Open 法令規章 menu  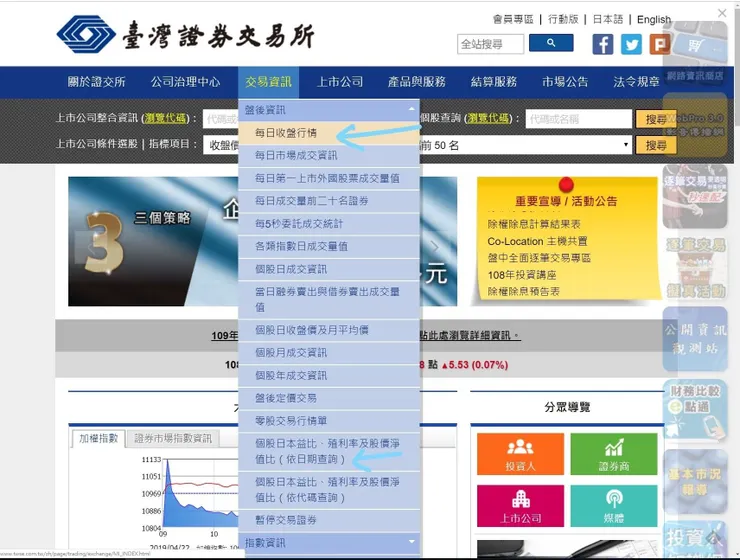tap(636, 82)
